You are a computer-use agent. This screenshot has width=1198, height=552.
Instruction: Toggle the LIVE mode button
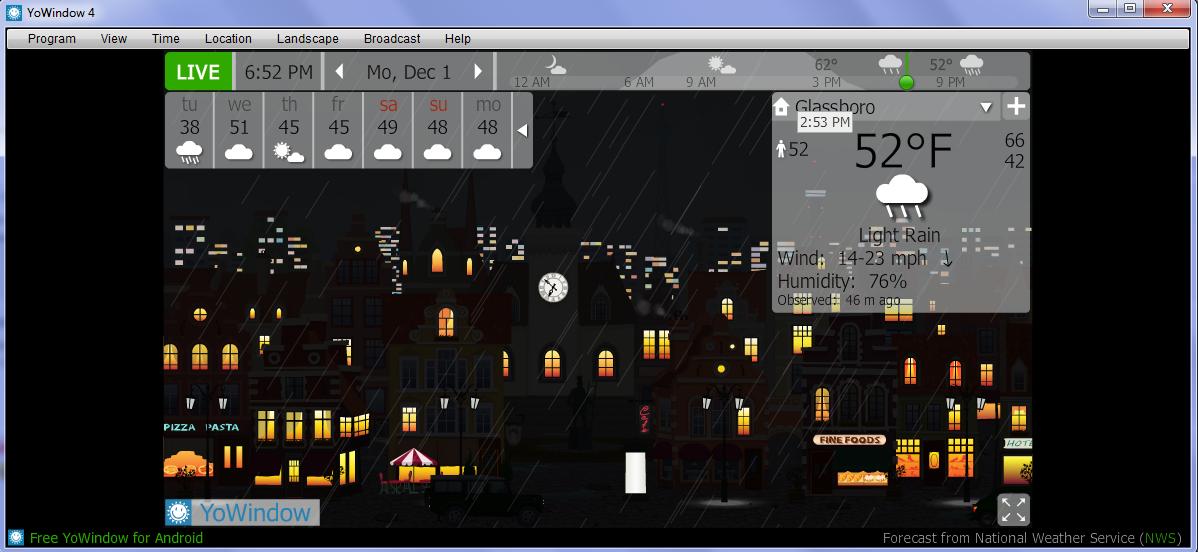tap(198, 72)
